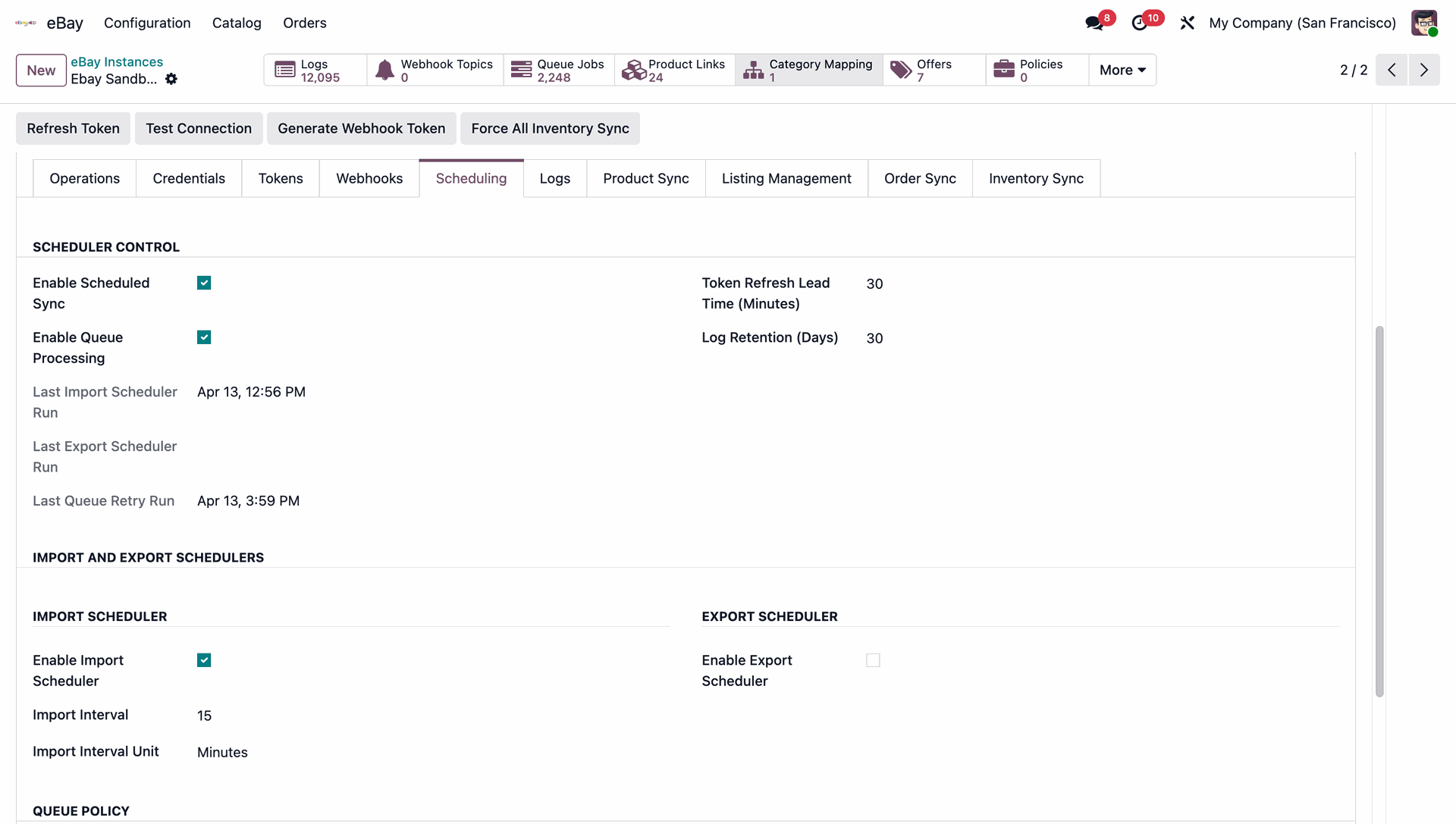Open the Policies briefcase icon
Image resolution: width=1456 pixels, height=824 pixels.
tap(1004, 70)
